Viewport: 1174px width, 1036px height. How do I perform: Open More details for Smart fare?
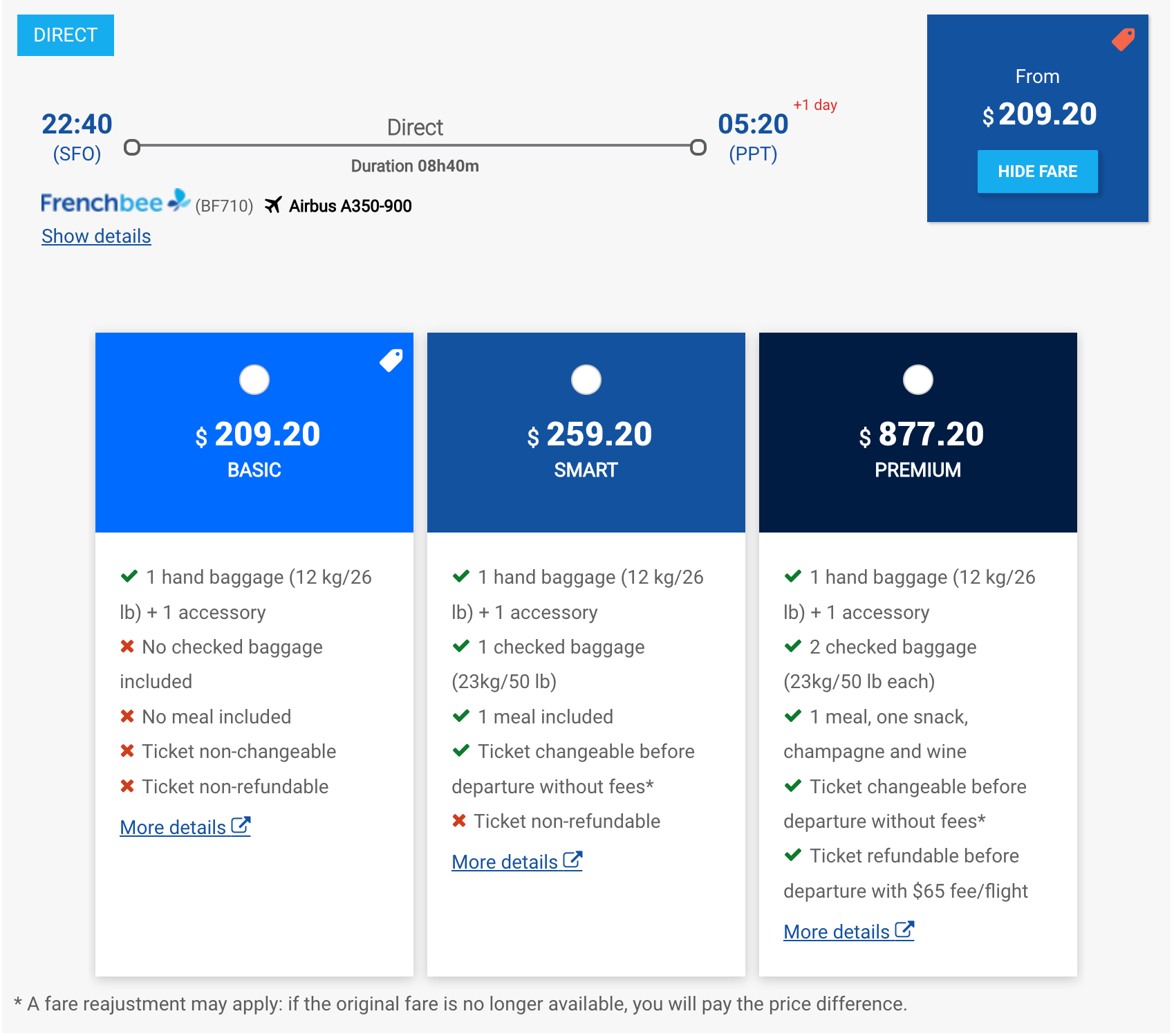click(505, 862)
